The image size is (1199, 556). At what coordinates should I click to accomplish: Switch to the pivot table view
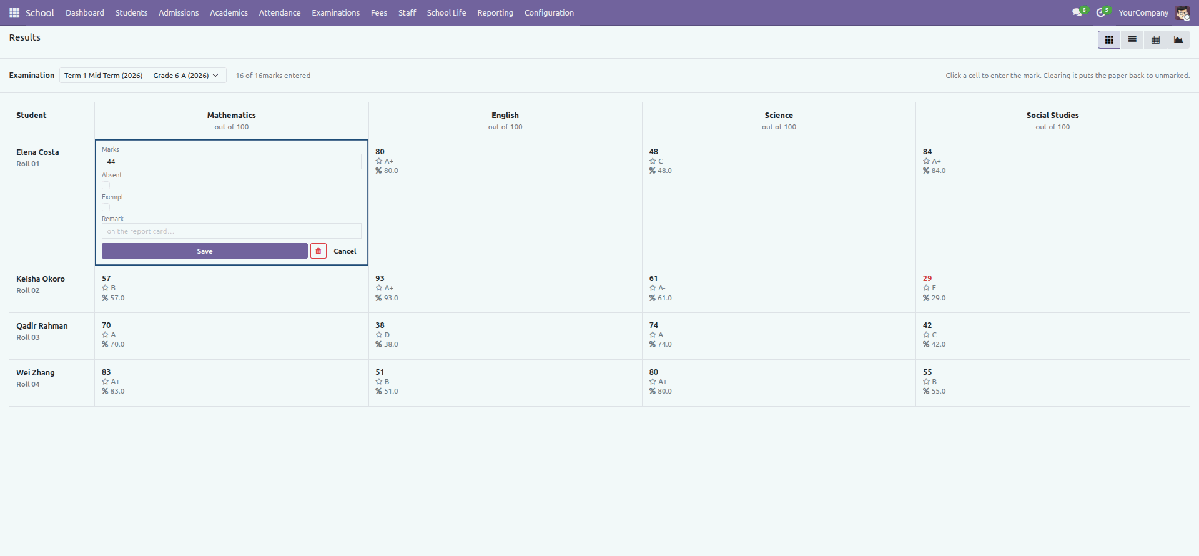click(1155, 40)
